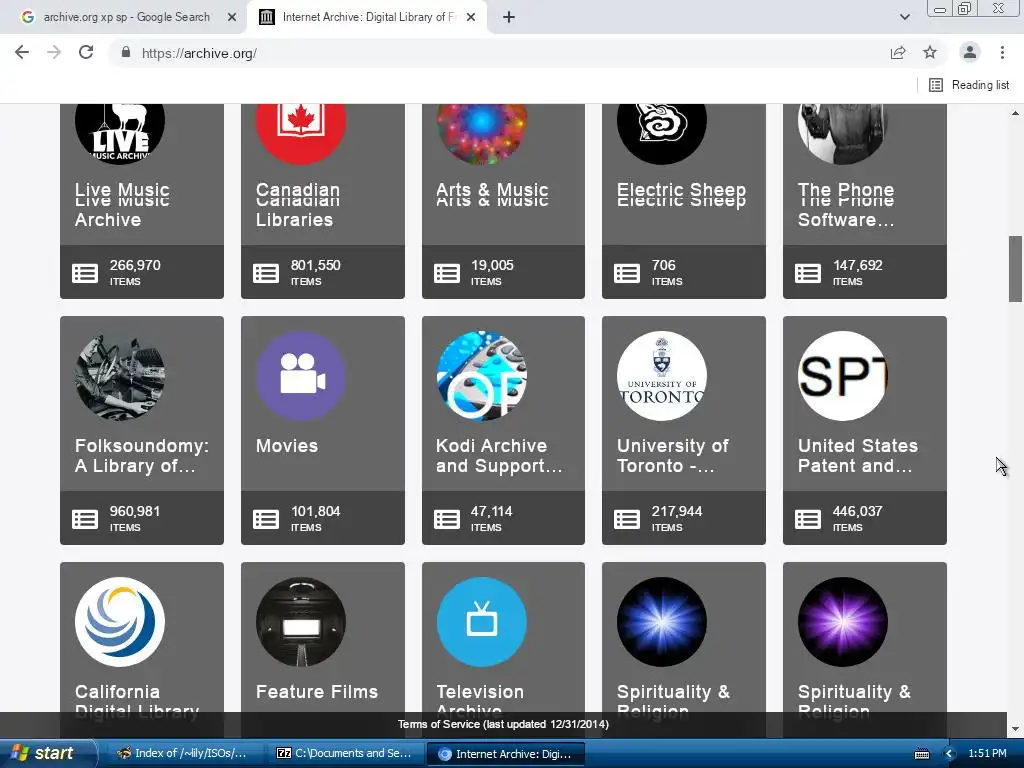Image resolution: width=1024 pixels, height=768 pixels.
Task: Click the list icon beside 147,692 items
Action: (808, 273)
